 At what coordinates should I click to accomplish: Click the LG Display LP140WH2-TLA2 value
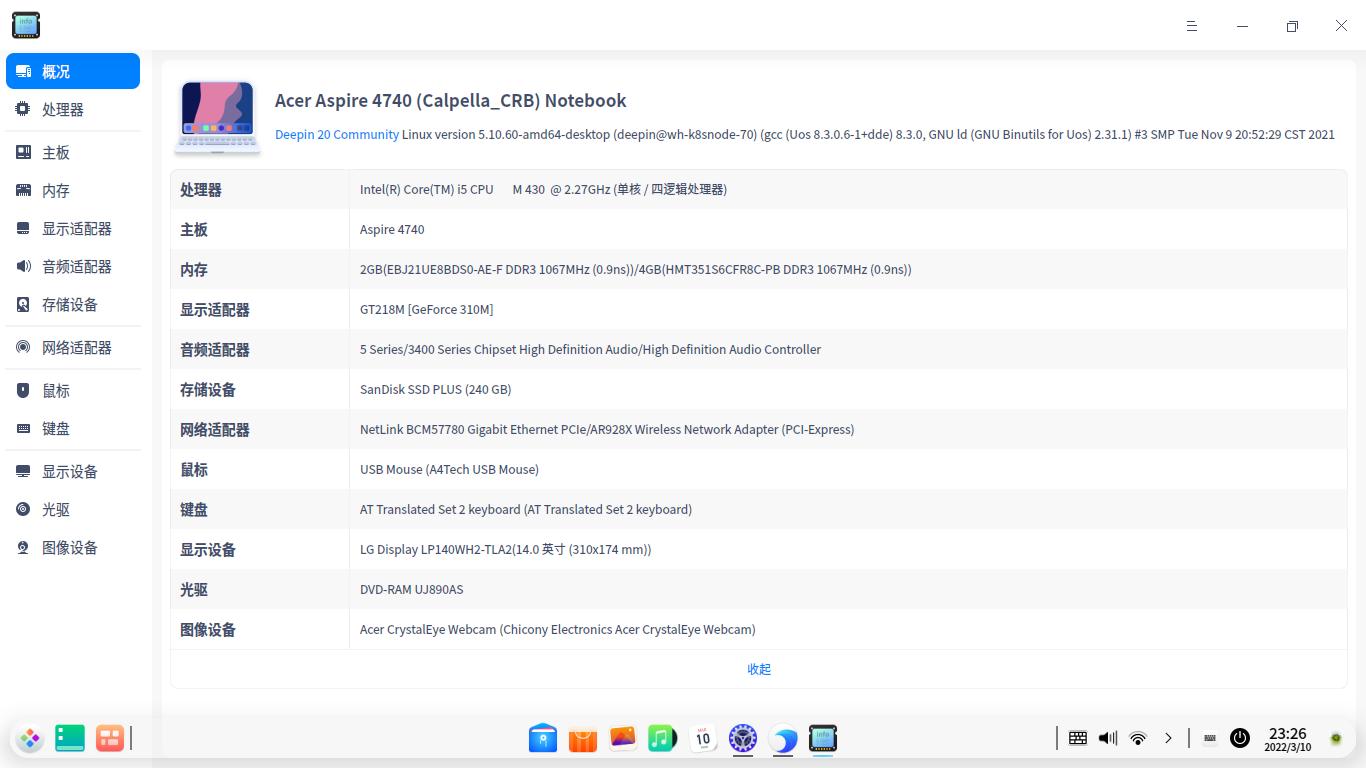point(506,549)
